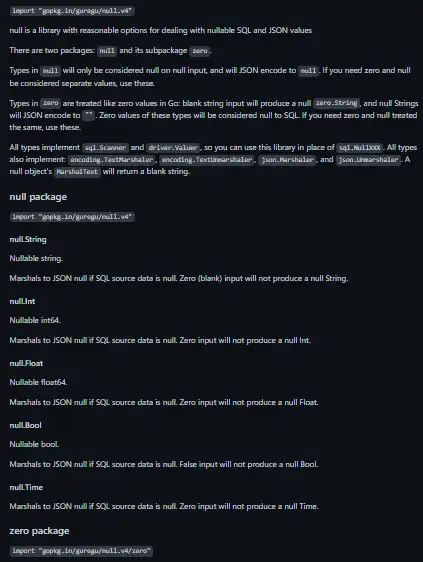Select the null.Time subheading

(x=26, y=487)
